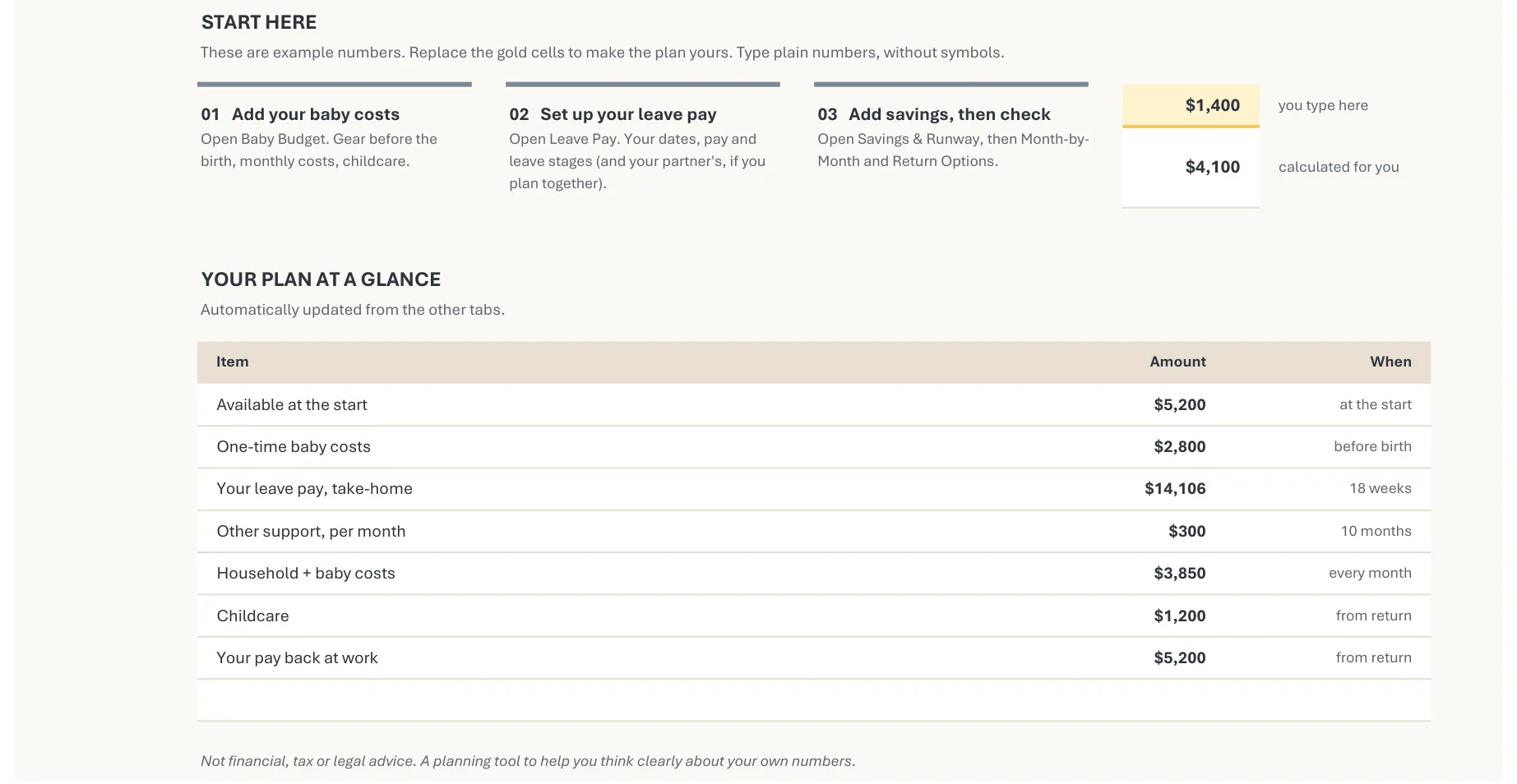Click the '18 weeks' cell
Screen dimensions: 1517x784
pyautogui.click(x=1380, y=488)
